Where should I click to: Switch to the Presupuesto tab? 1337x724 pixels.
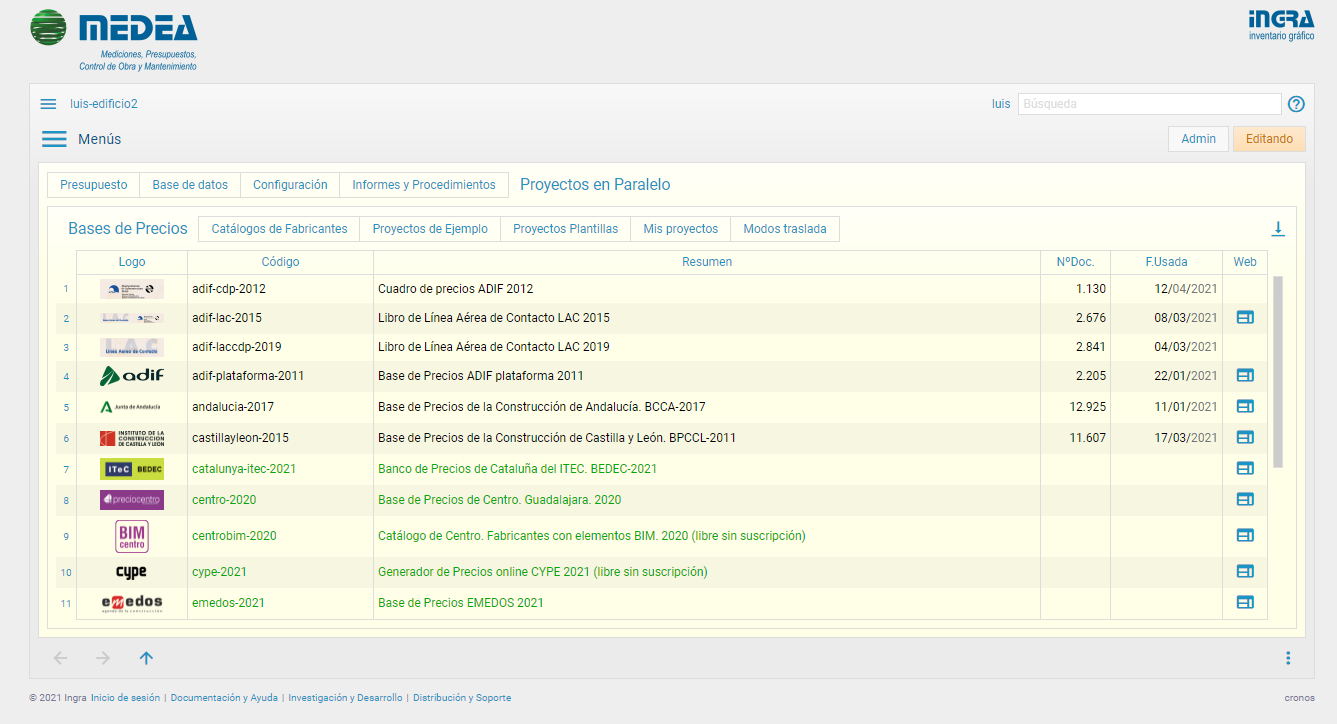click(94, 185)
